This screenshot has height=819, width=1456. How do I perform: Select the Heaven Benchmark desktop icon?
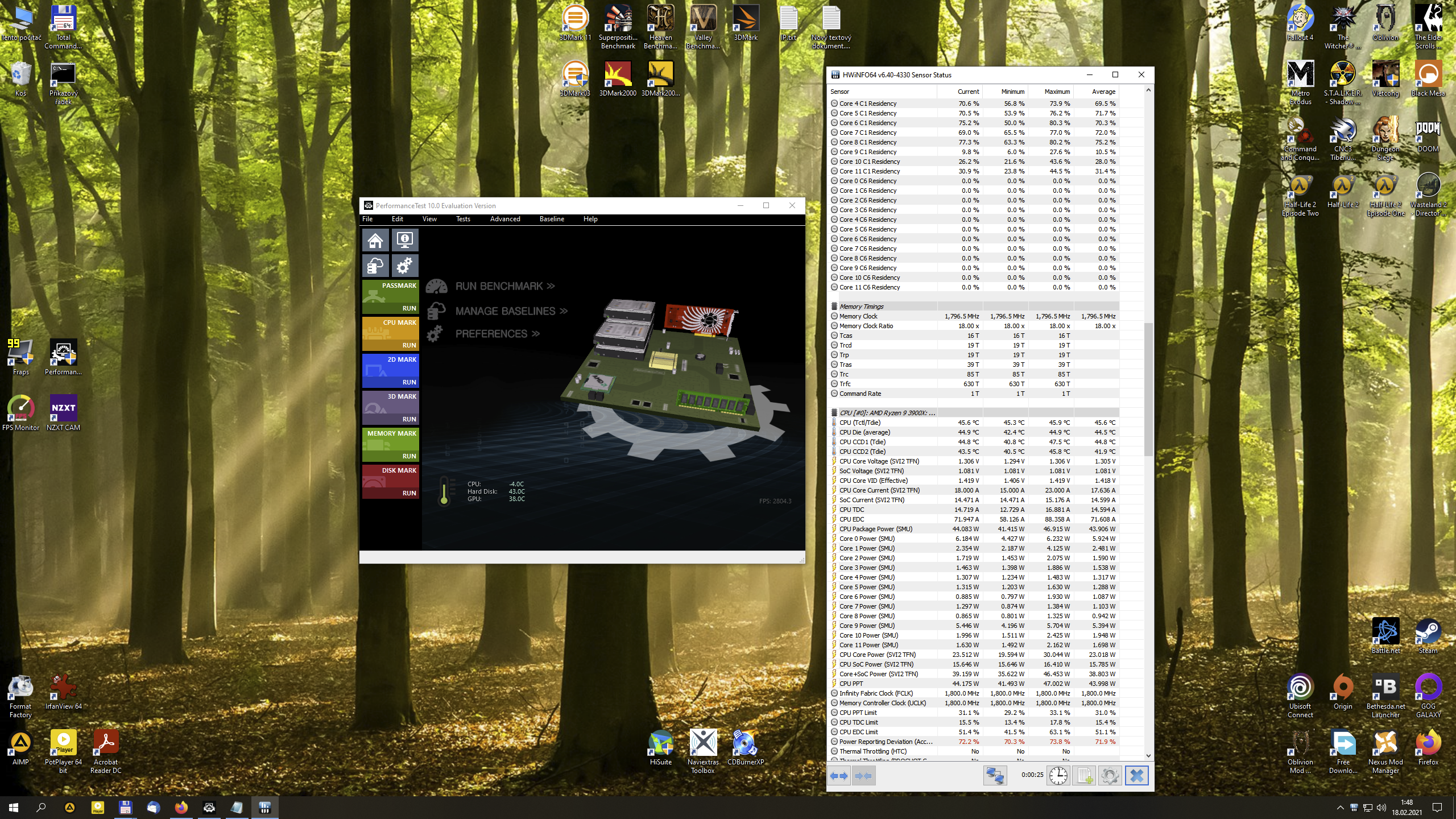coord(660,27)
